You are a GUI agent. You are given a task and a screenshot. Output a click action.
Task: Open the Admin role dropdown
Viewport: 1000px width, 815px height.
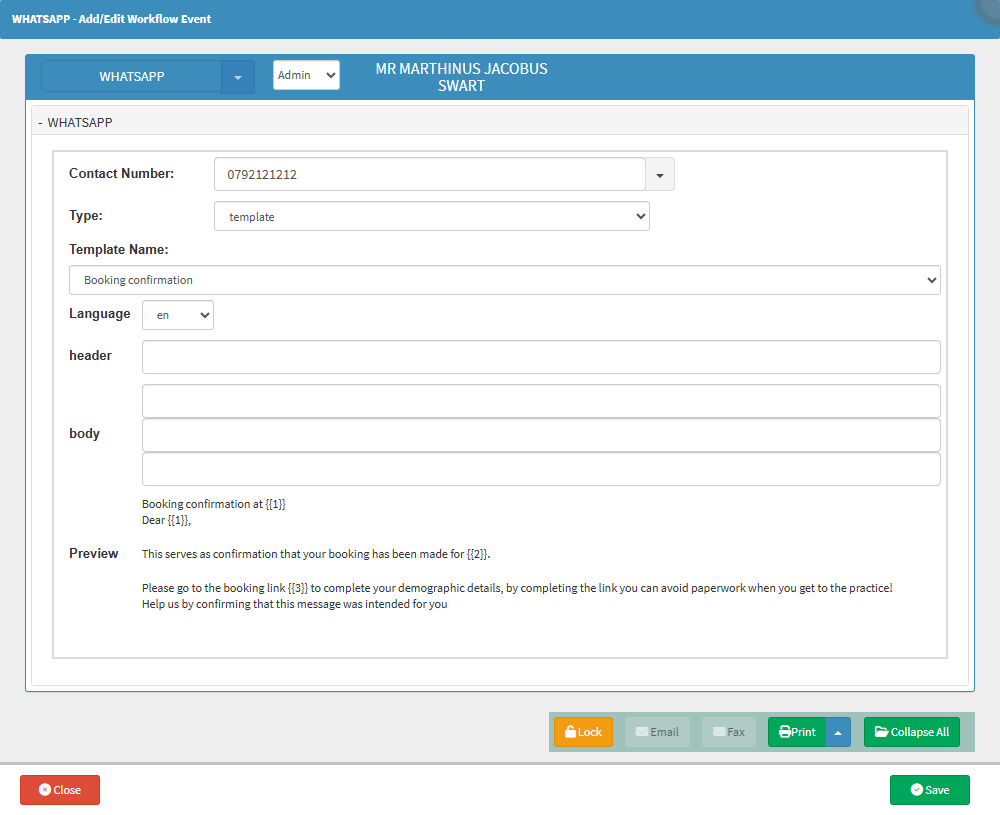click(306, 75)
